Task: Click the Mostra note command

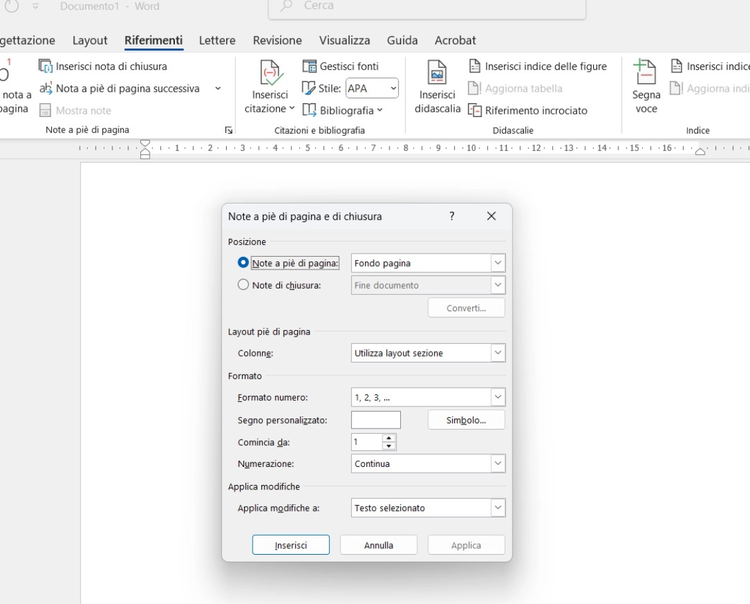Action: pos(76,110)
